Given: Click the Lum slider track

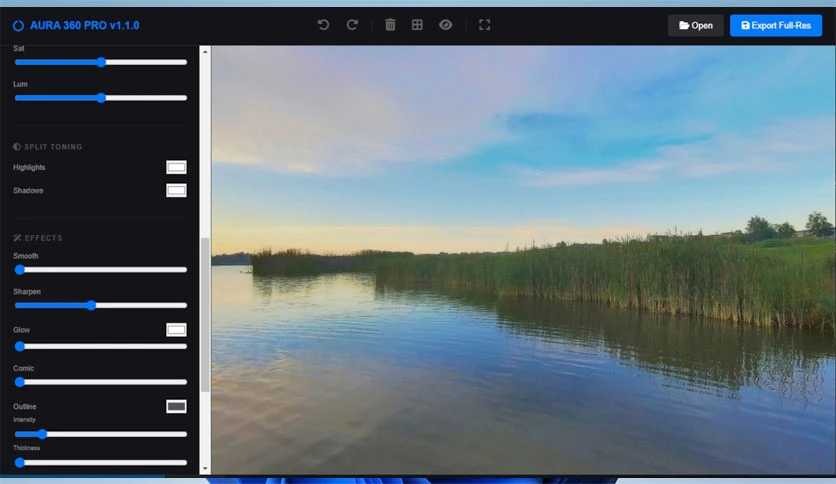Looking at the screenshot, I should point(101,98).
